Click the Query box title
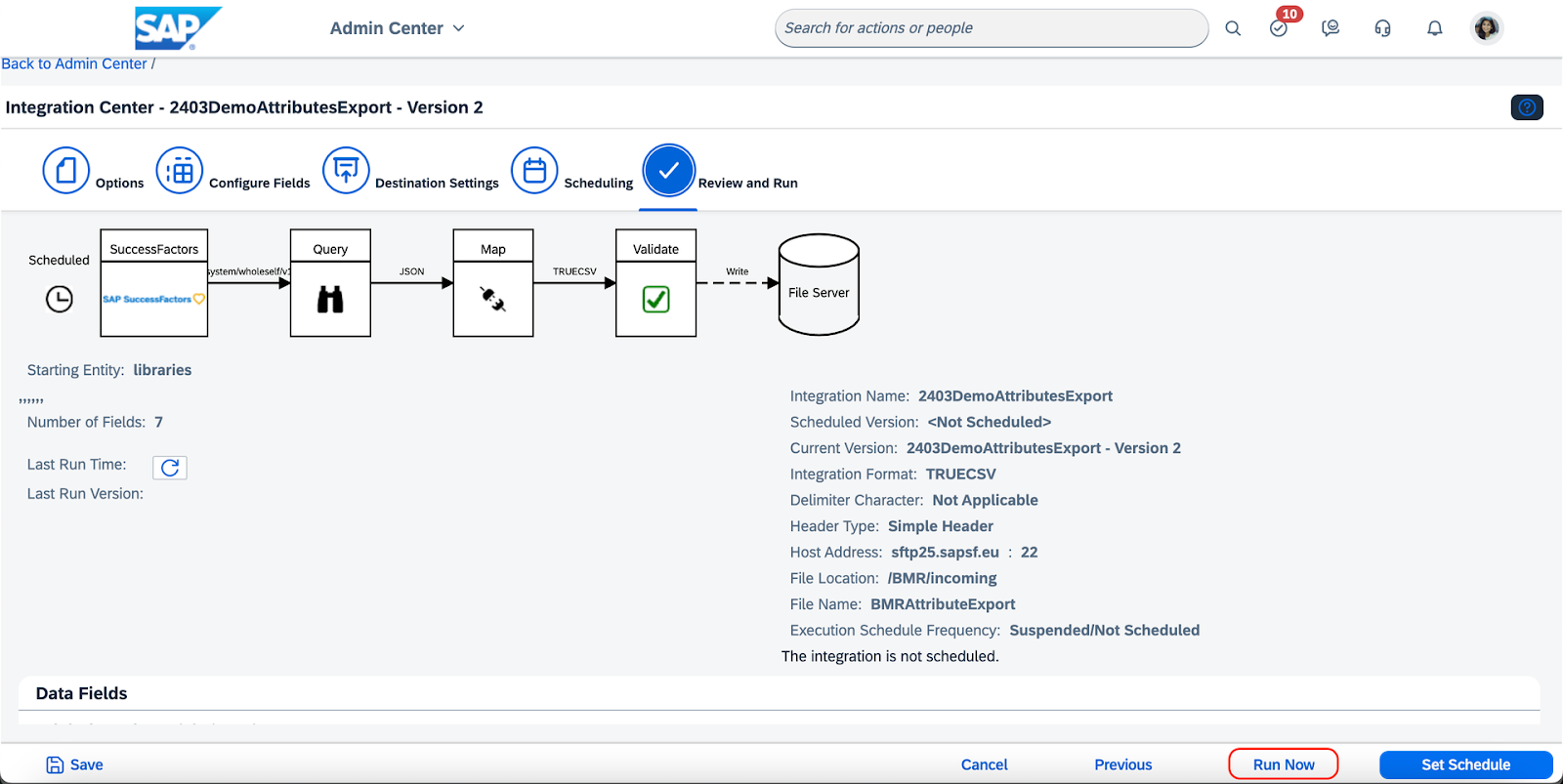1563x784 pixels. pyautogui.click(x=330, y=249)
